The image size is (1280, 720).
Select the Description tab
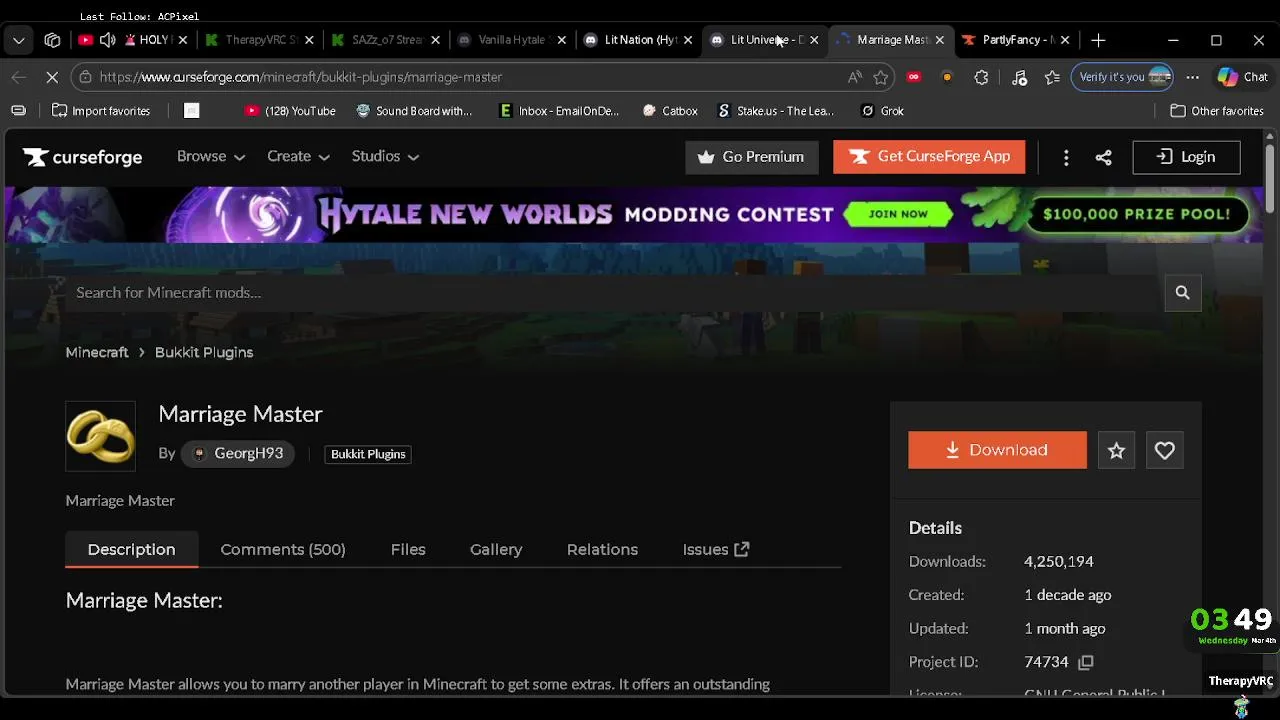[x=131, y=550]
